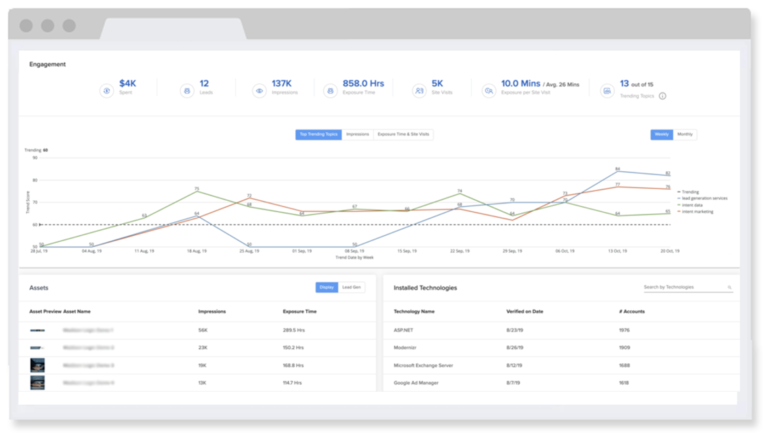Click the Exposure Time icon
This screenshot has width=768, height=436.
pos(330,91)
